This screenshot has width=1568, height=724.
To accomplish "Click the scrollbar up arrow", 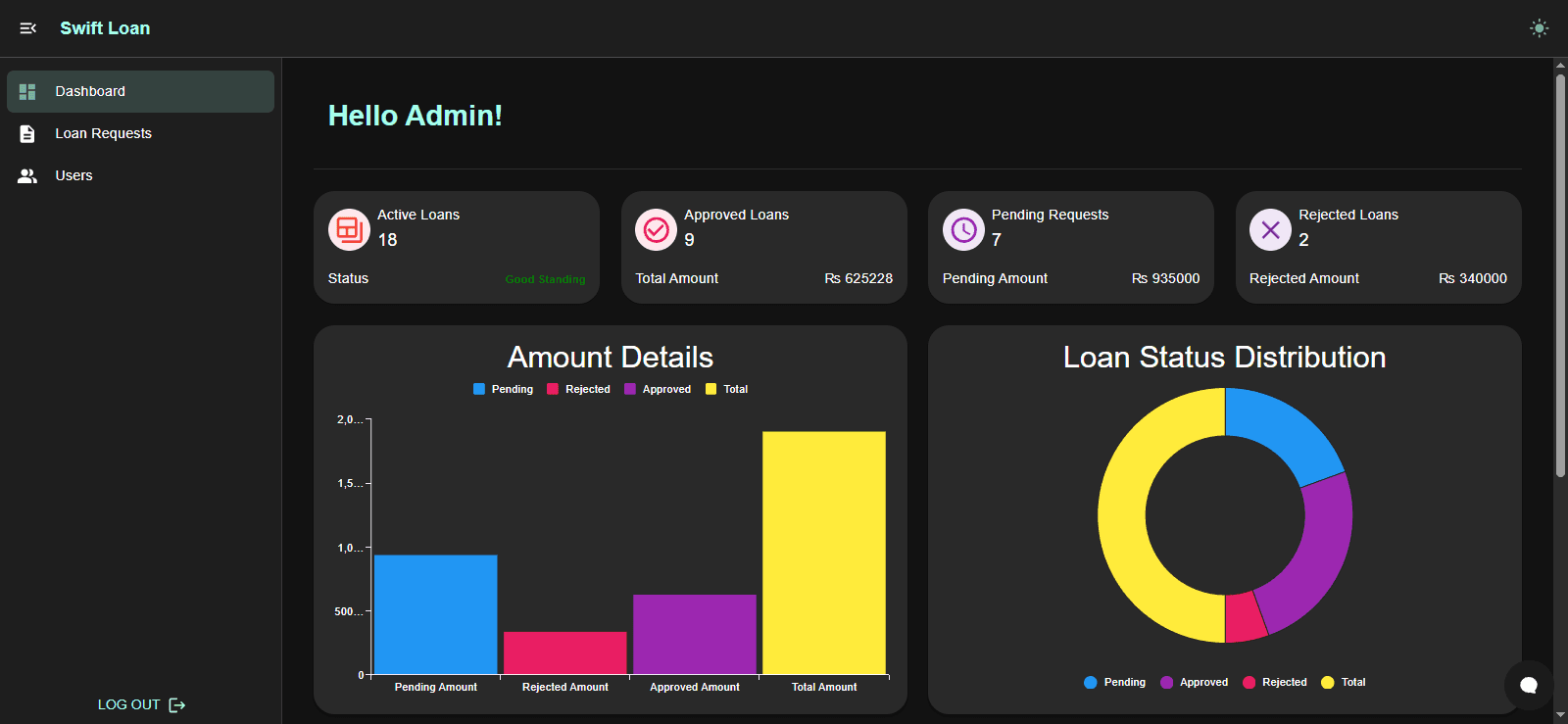I will pyautogui.click(x=1560, y=66).
